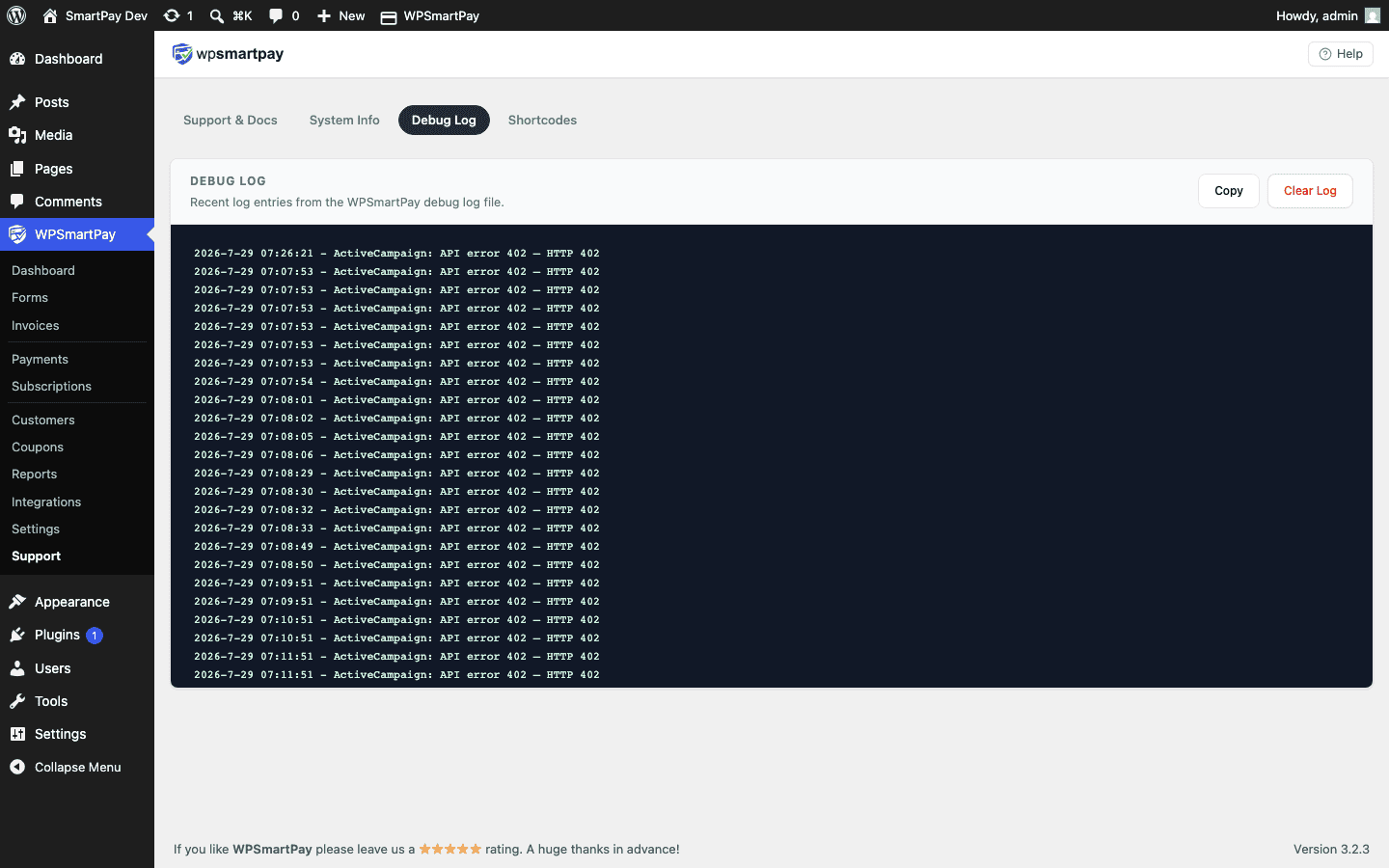The width and height of the screenshot is (1389, 868).
Task: Click the Comments icon in sidebar
Action: (x=17, y=202)
